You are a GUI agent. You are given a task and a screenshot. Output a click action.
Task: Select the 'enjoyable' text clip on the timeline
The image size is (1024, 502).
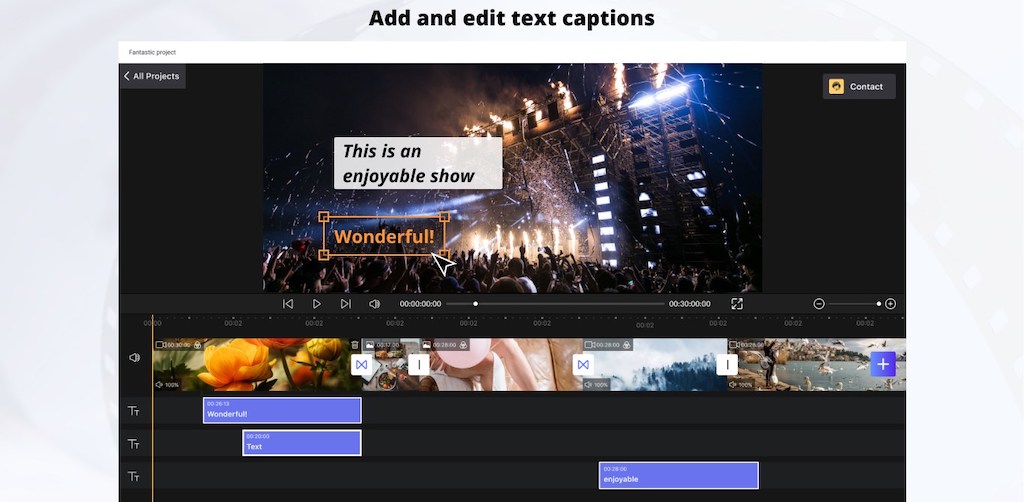coord(678,475)
